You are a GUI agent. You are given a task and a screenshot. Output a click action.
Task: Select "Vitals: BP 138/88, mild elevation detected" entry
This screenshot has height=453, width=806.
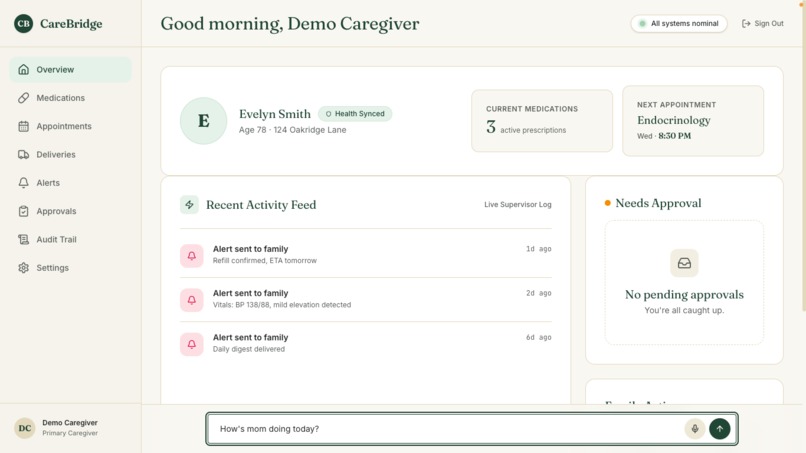(365, 299)
